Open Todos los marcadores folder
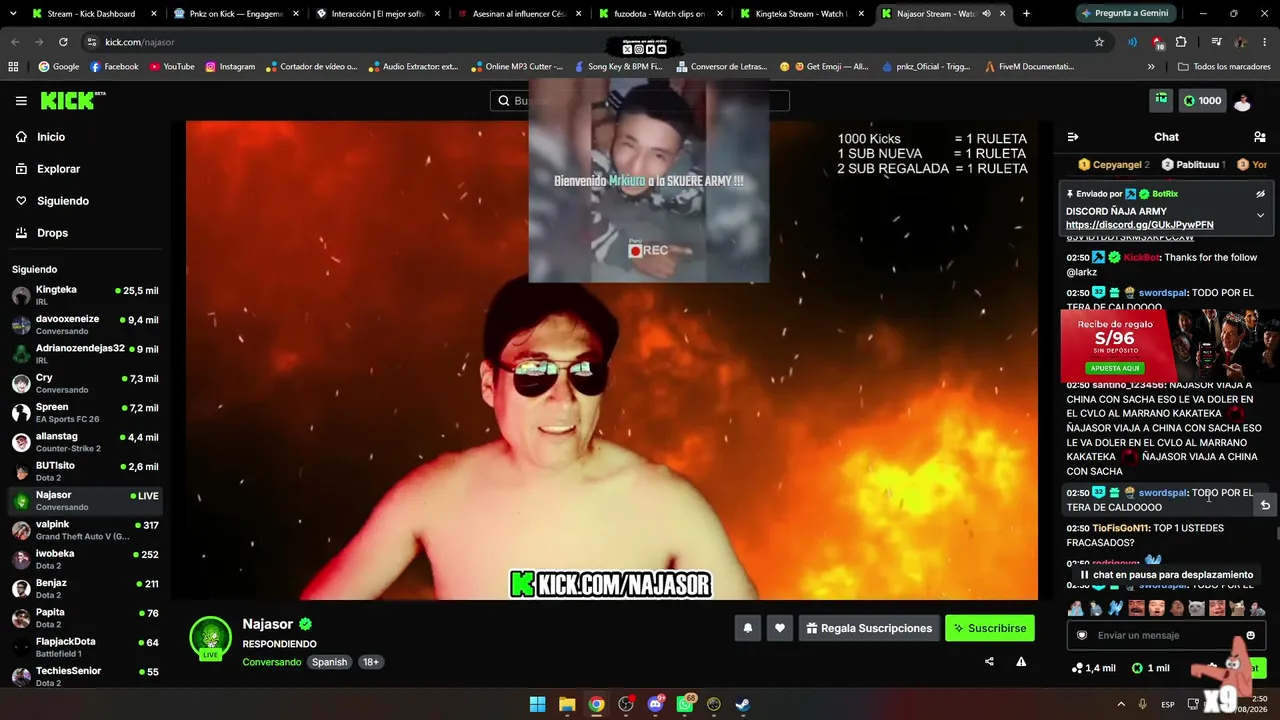 point(1224,67)
